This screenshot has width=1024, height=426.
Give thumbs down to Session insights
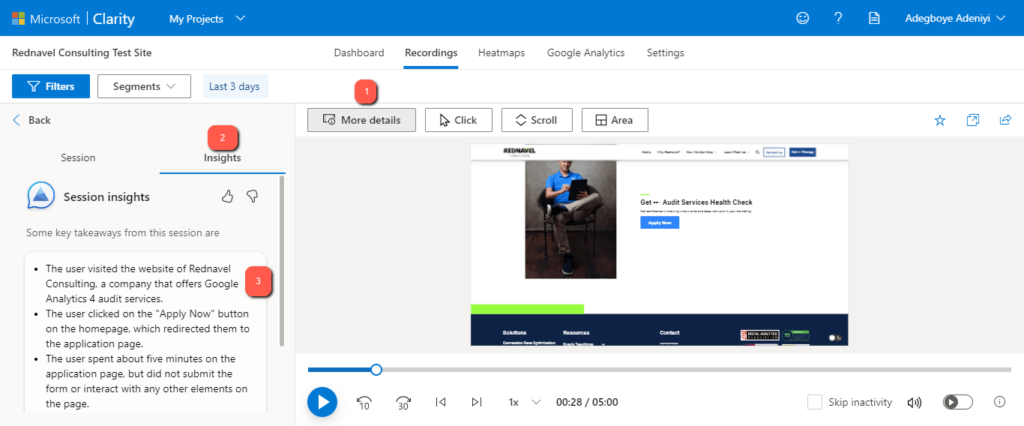pyautogui.click(x=253, y=197)
